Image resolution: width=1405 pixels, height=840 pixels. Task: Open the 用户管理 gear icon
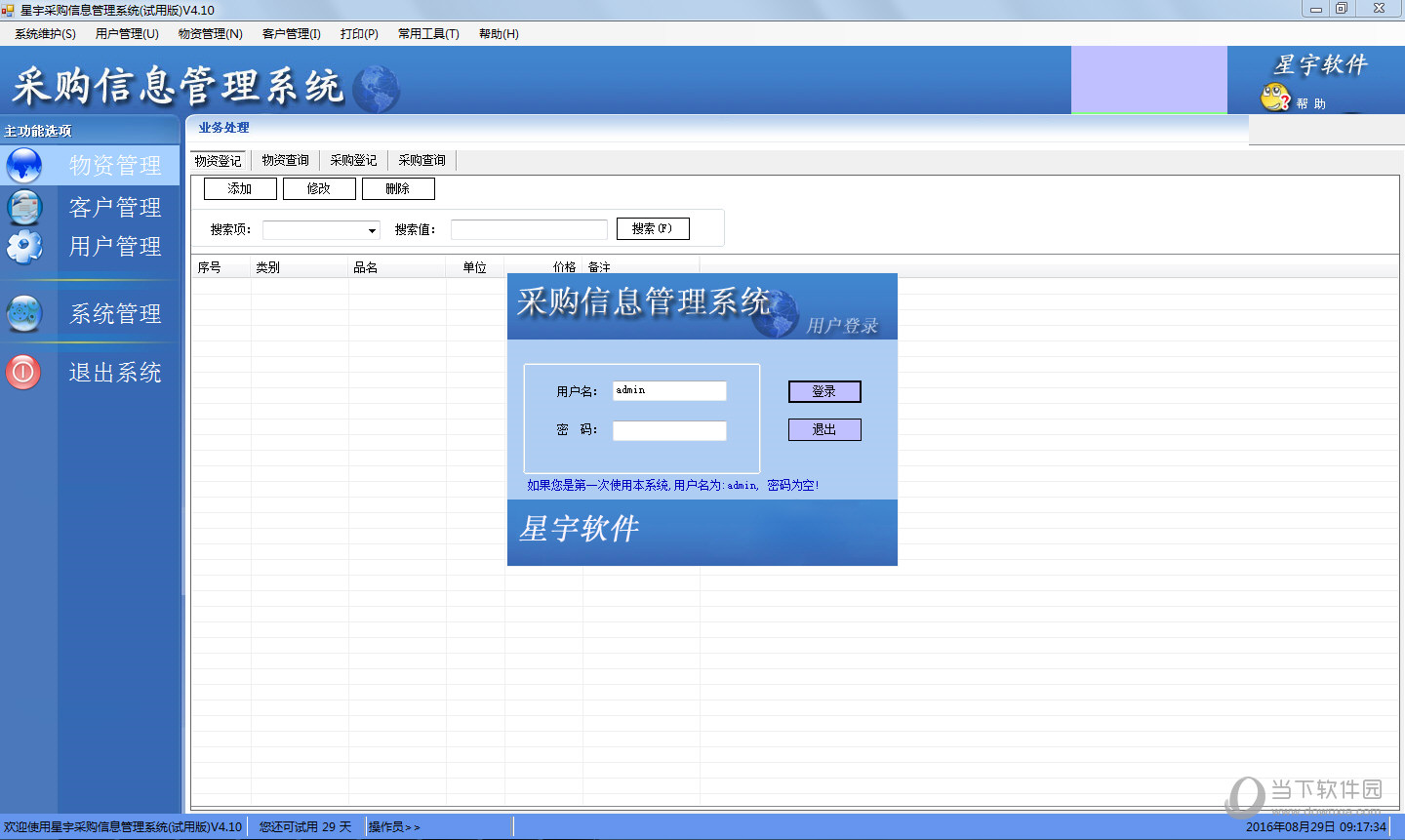pyautogui.click(x=24, y=247)
